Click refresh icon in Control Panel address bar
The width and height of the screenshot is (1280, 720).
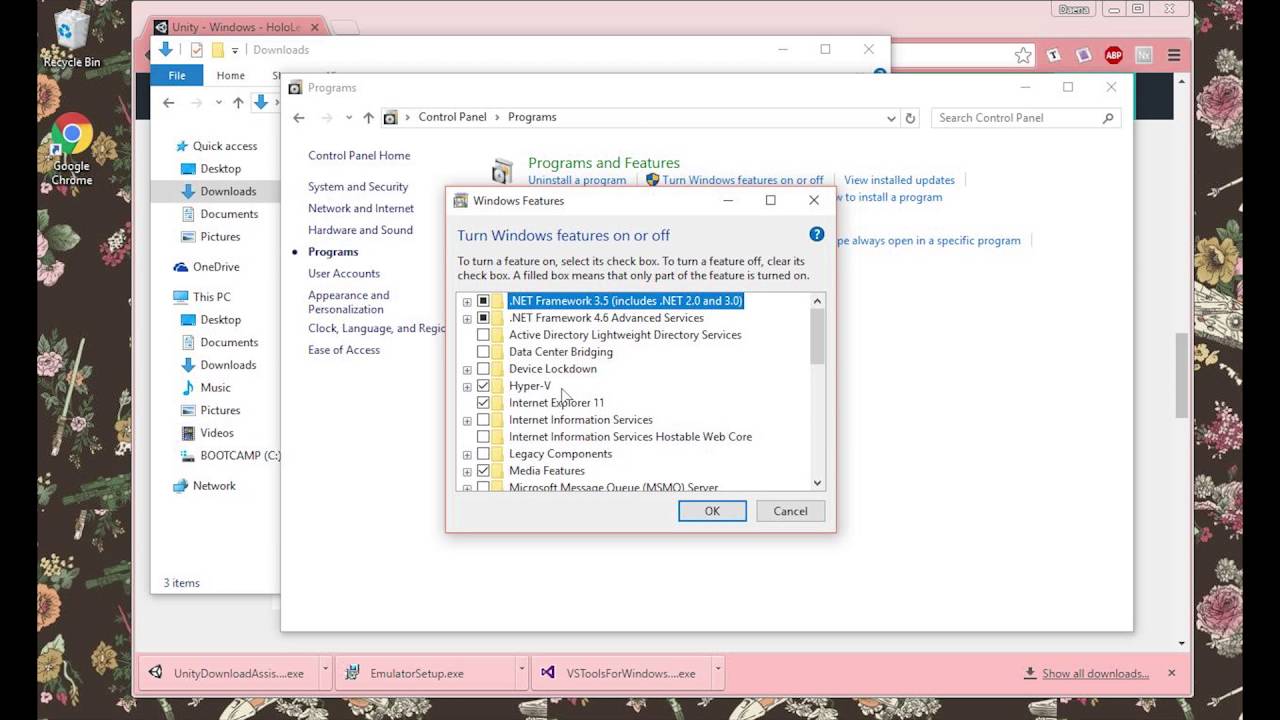[x=910, y=118]
